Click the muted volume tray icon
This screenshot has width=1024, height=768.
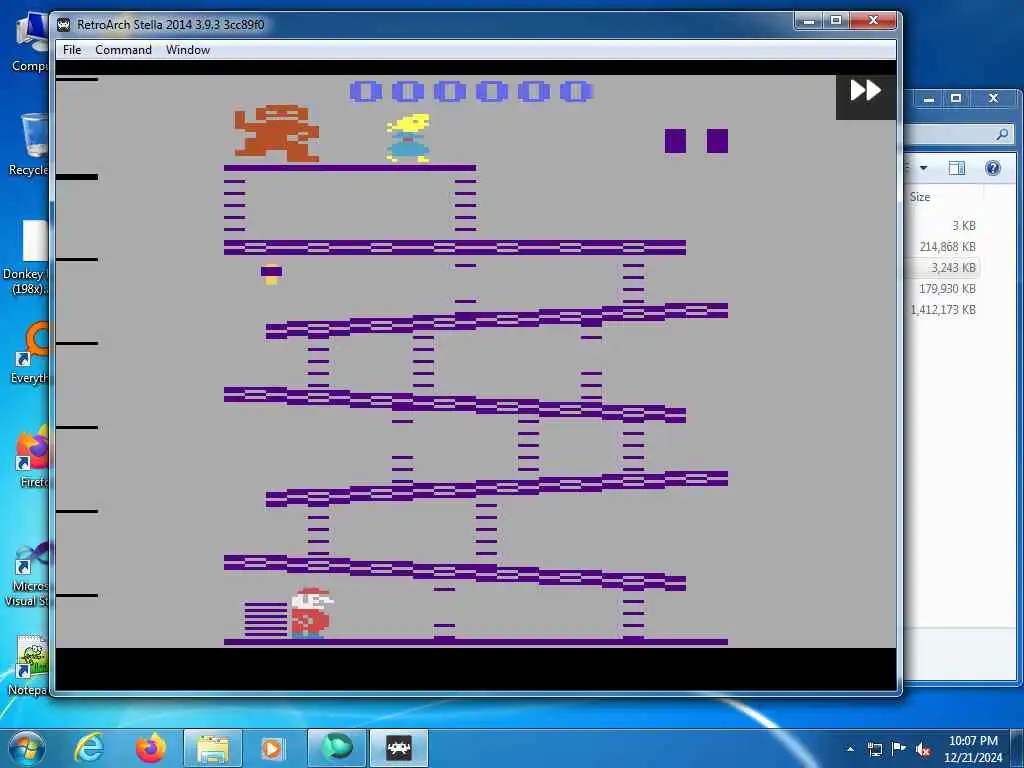pos(923,749)
